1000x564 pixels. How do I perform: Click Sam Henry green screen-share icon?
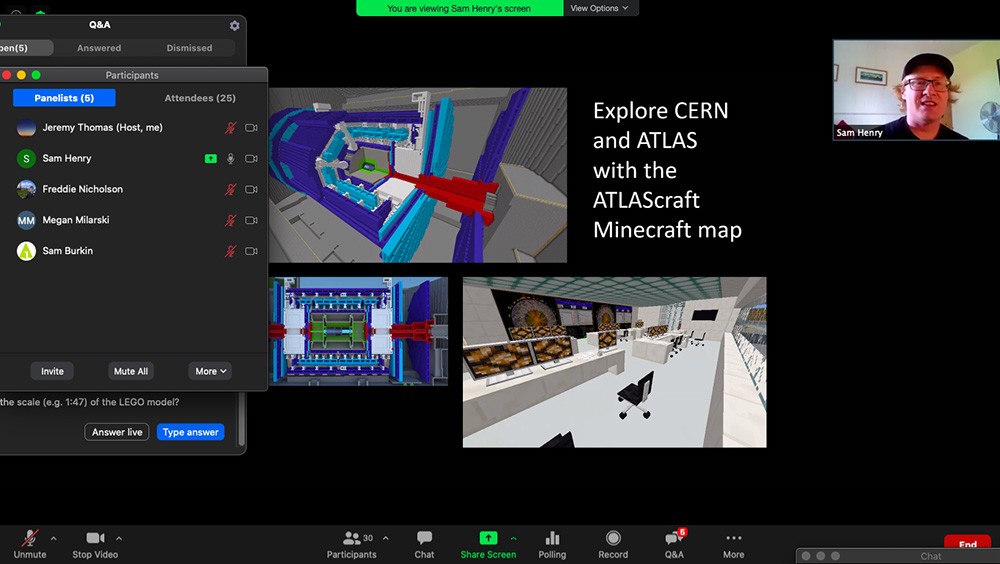tap(210, 158)
